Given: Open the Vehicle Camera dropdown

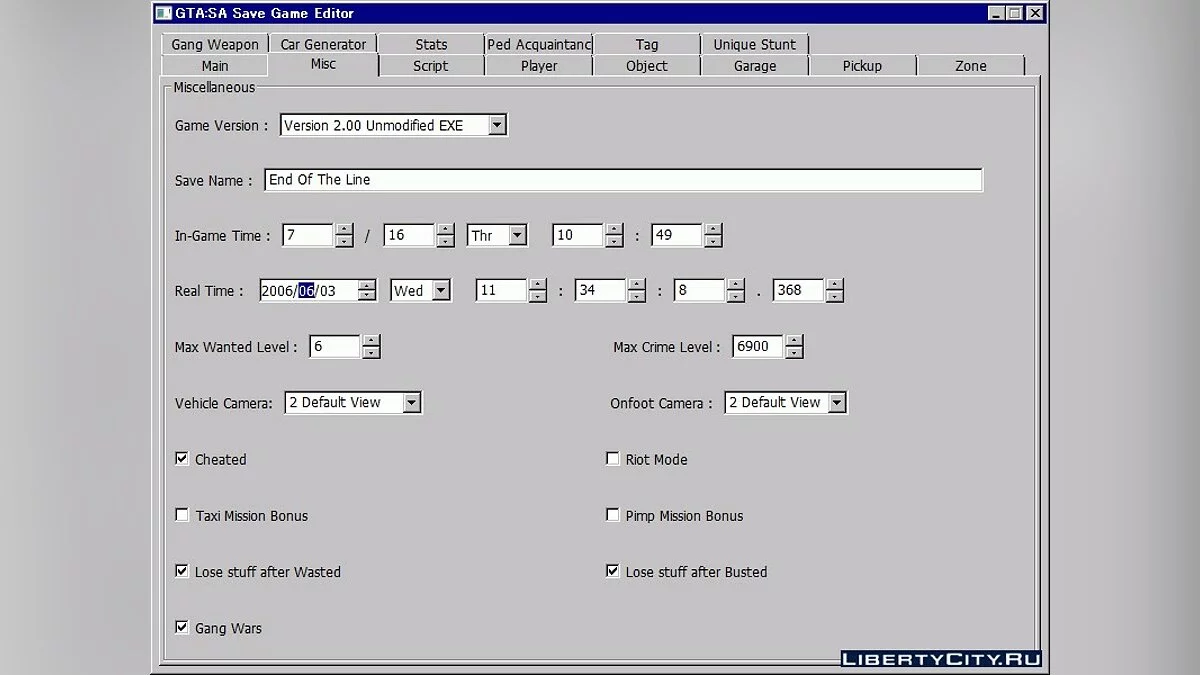Looking at the screenshot, I should coord(411,402).
